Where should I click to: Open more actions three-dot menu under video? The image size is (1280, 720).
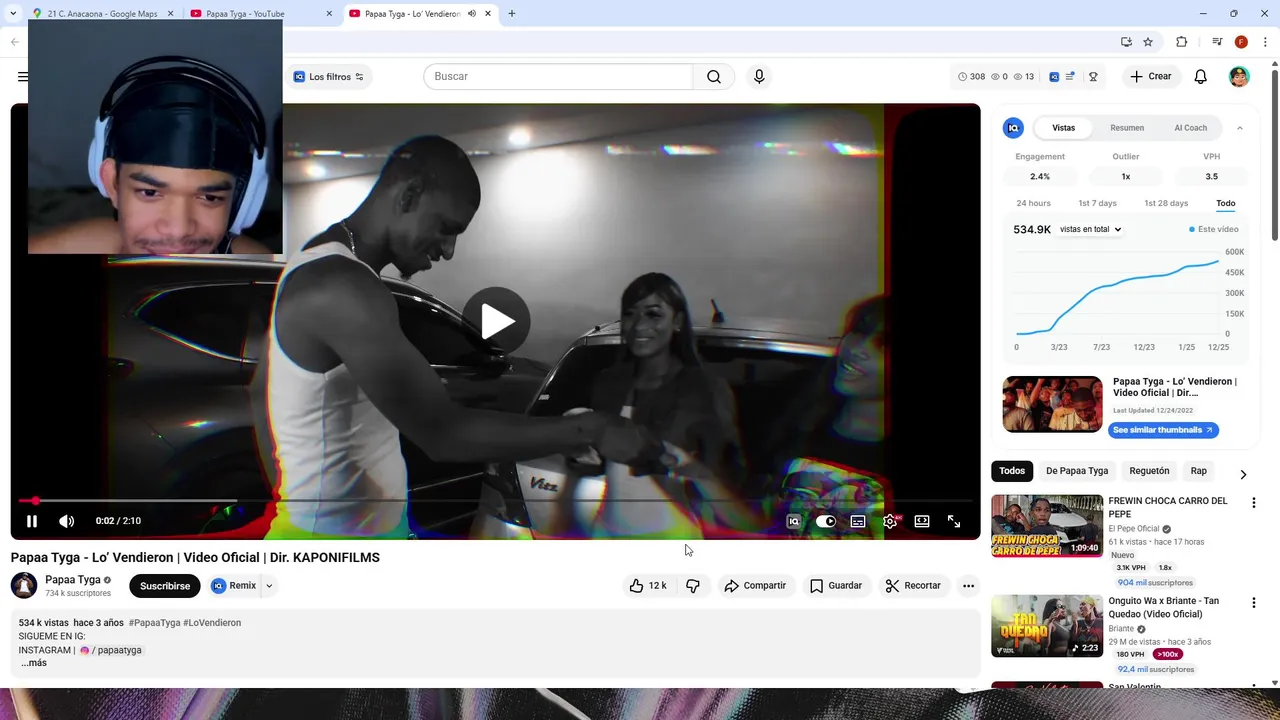click(968, 586)
